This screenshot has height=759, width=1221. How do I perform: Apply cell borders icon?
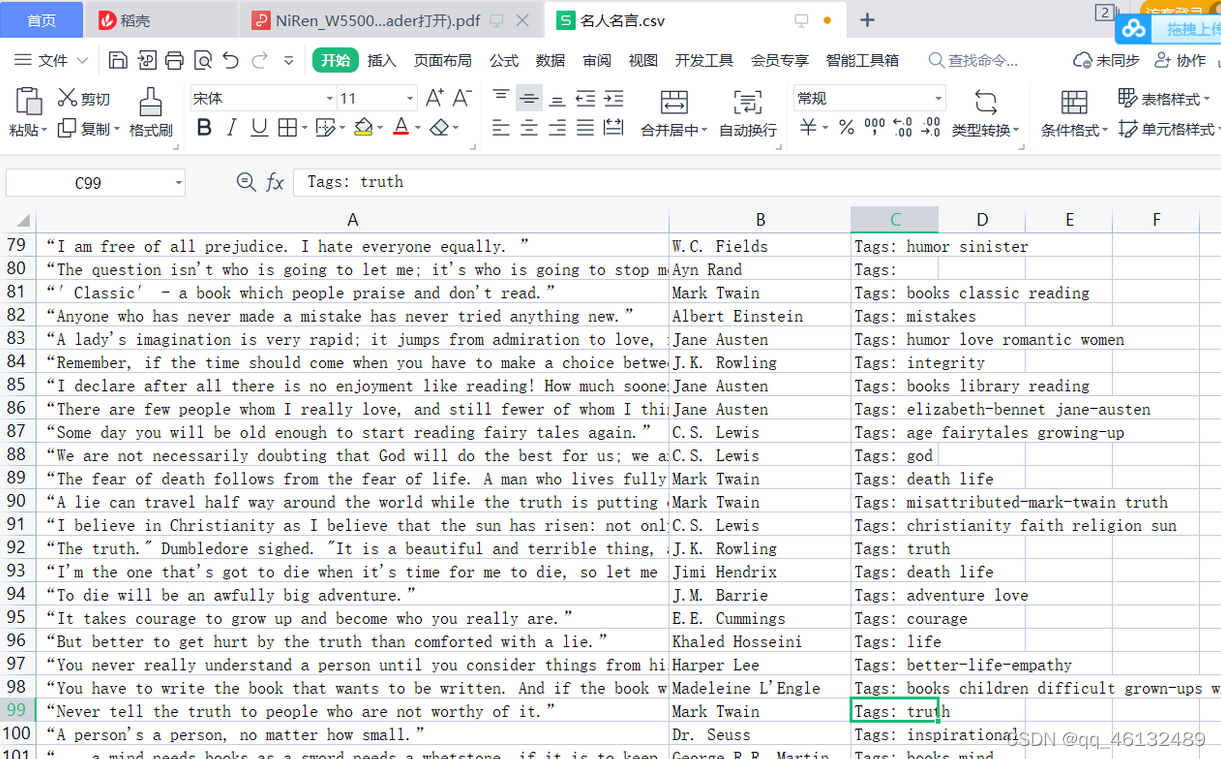(287, 128)
